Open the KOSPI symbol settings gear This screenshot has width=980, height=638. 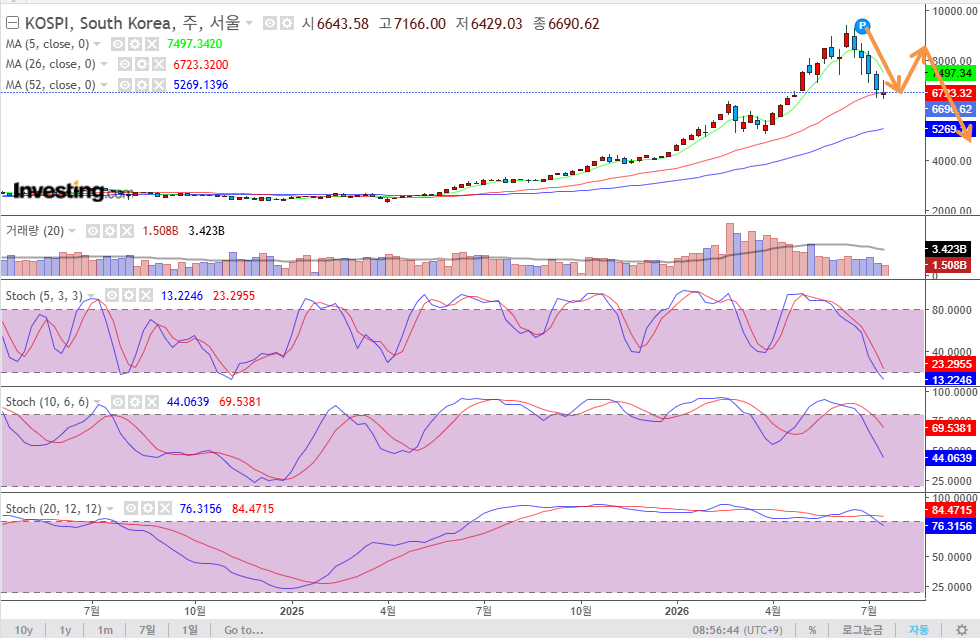287,24
